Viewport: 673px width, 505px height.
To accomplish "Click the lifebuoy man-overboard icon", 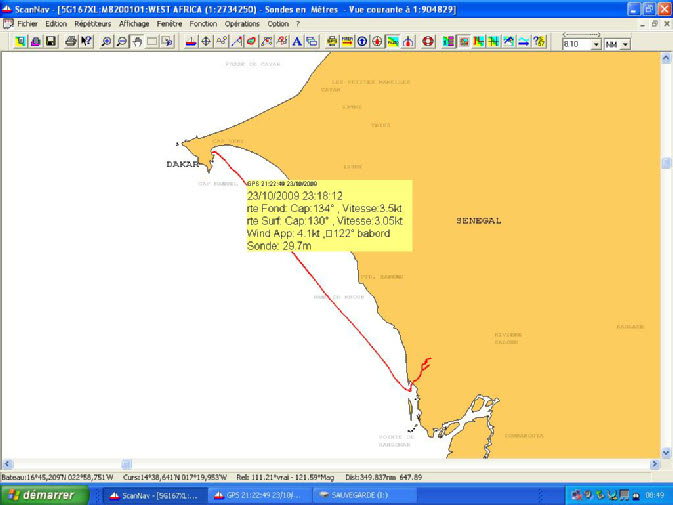I will pos(425,42).
